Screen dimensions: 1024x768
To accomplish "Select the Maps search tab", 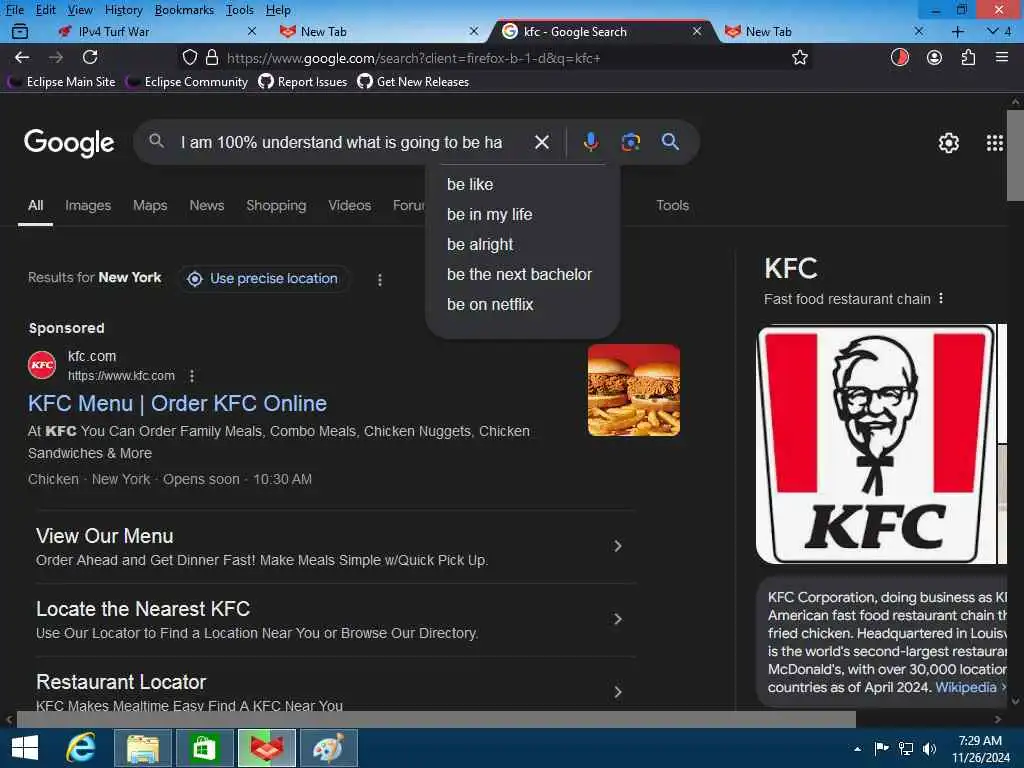I will (x=150, y=205).
